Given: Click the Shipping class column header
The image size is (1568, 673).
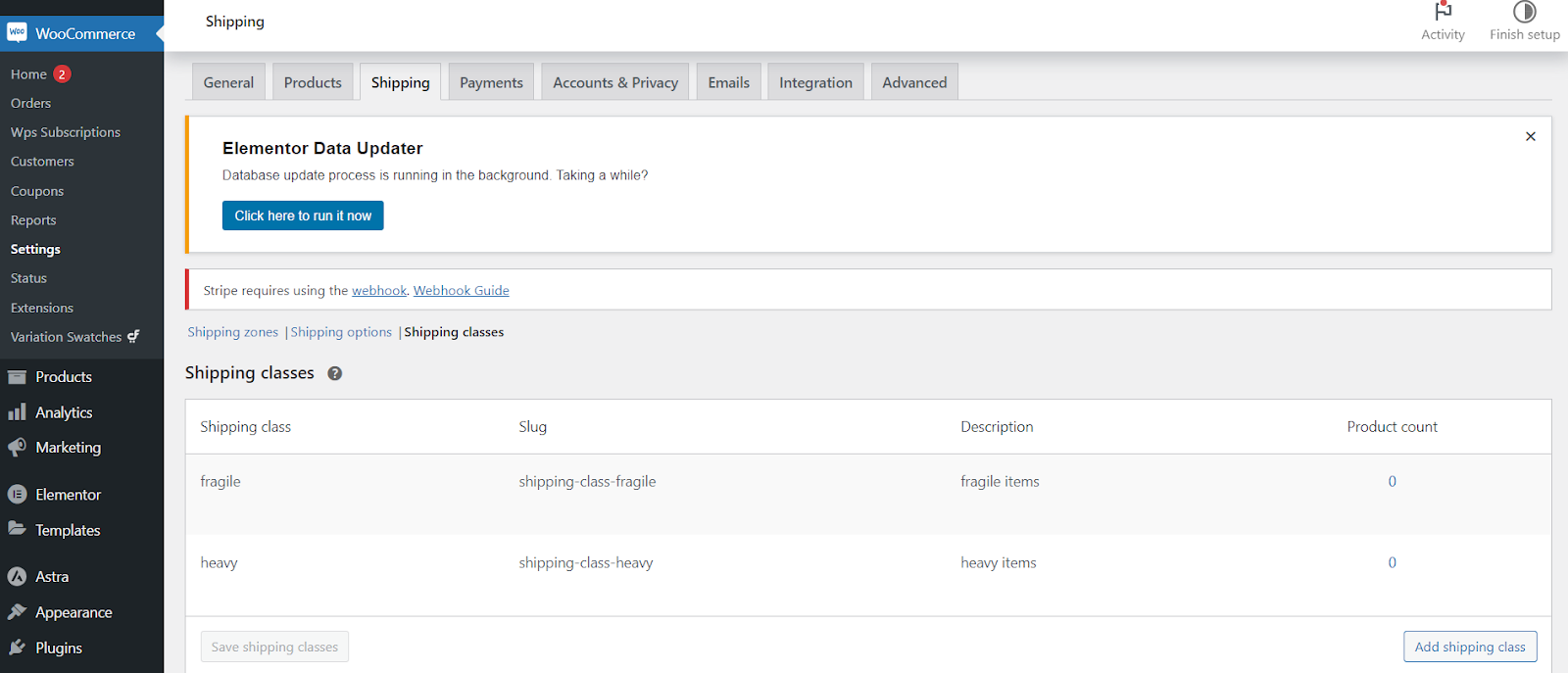Looking at the screenshot, I should pyautogui.click(x=245, y=426).
